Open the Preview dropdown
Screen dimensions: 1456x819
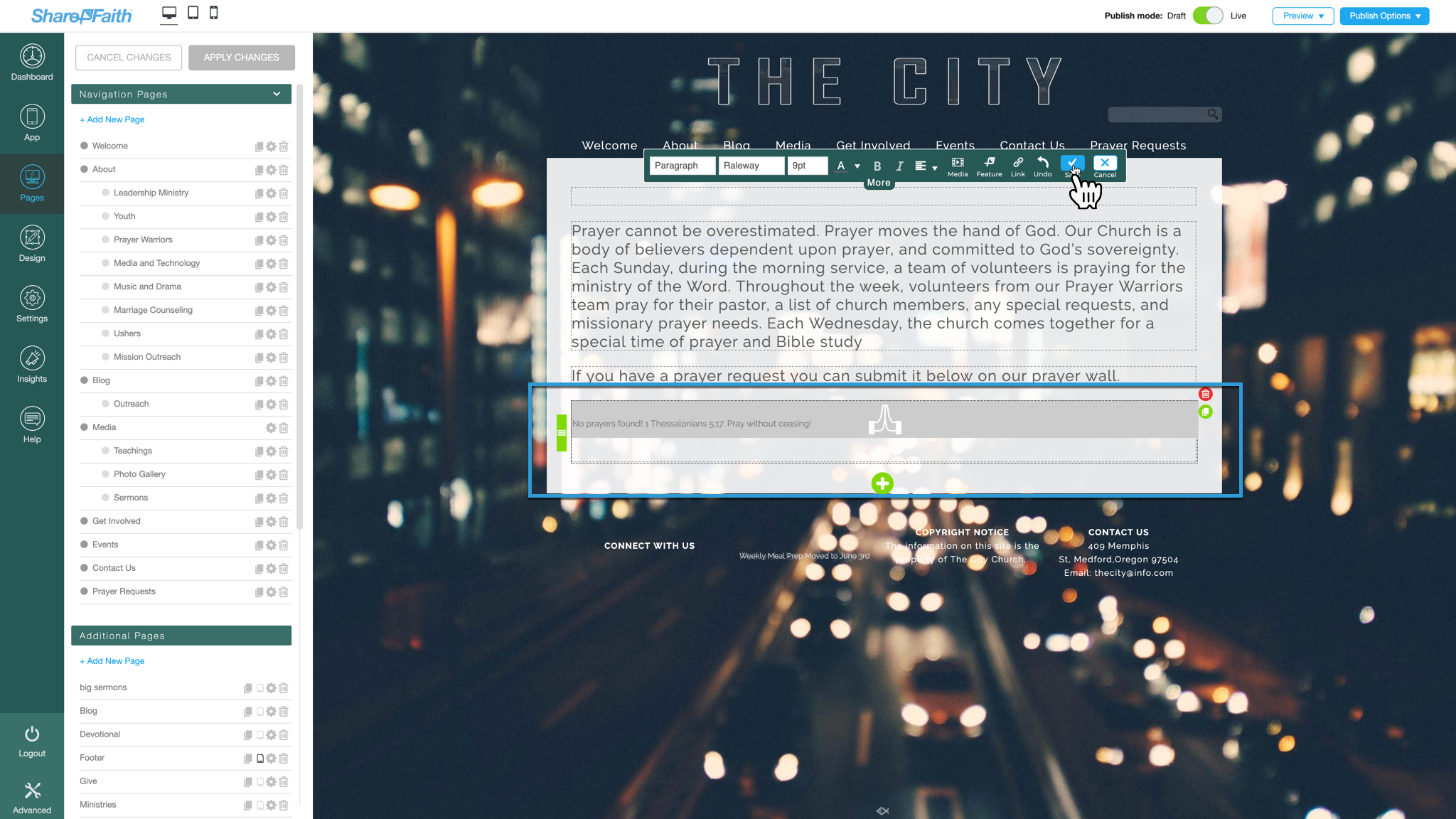pyautogui.click(x=1302, y=16)
